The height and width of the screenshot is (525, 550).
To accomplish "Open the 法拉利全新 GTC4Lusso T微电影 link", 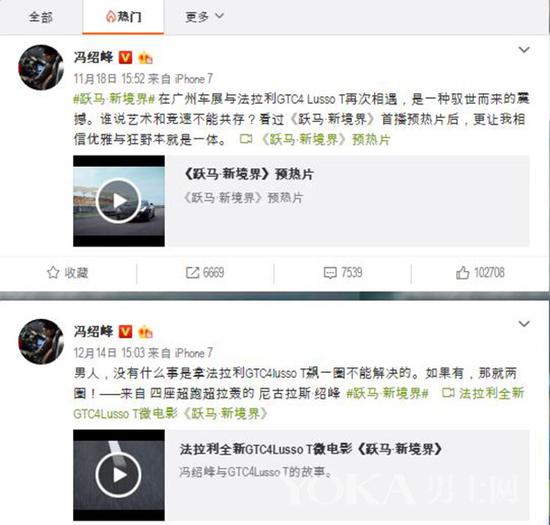I will coord(299,403).
